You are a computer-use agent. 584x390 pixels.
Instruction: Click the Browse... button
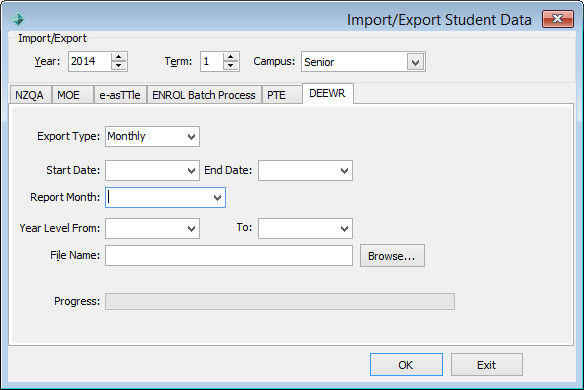(392, 256)
